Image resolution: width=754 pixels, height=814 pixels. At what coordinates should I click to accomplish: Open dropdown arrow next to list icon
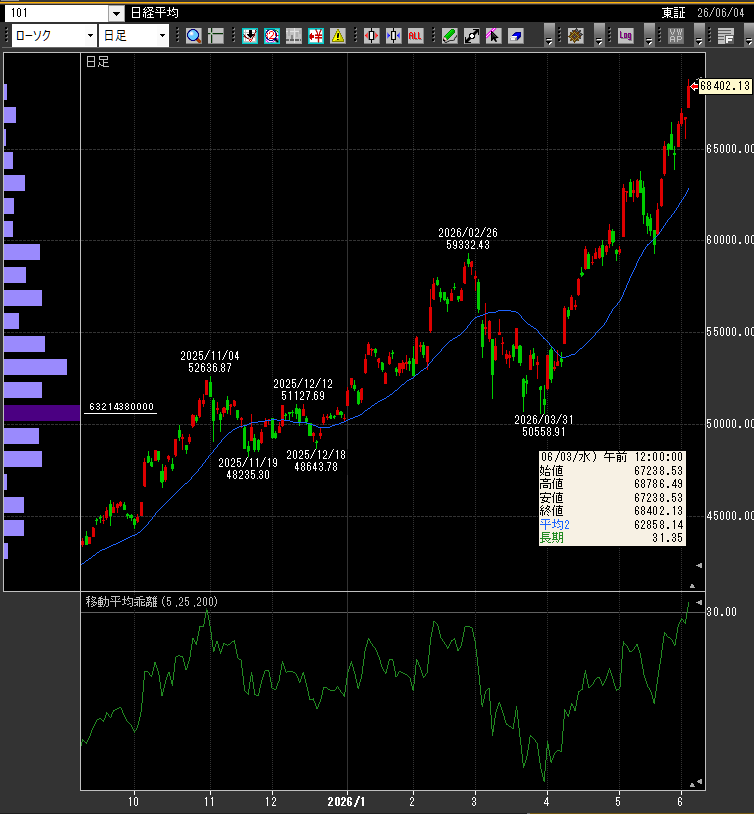pyautogui.click(x=748, y=36)
